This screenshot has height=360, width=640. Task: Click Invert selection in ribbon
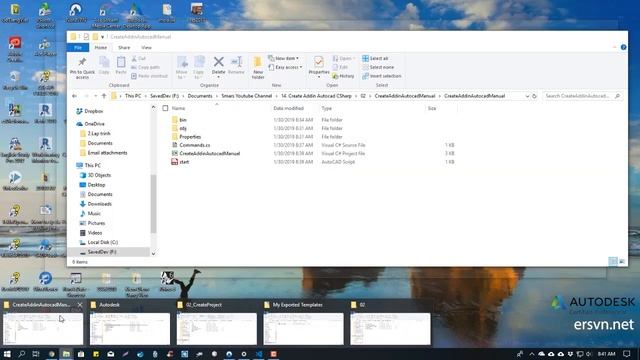click(382, 76)
